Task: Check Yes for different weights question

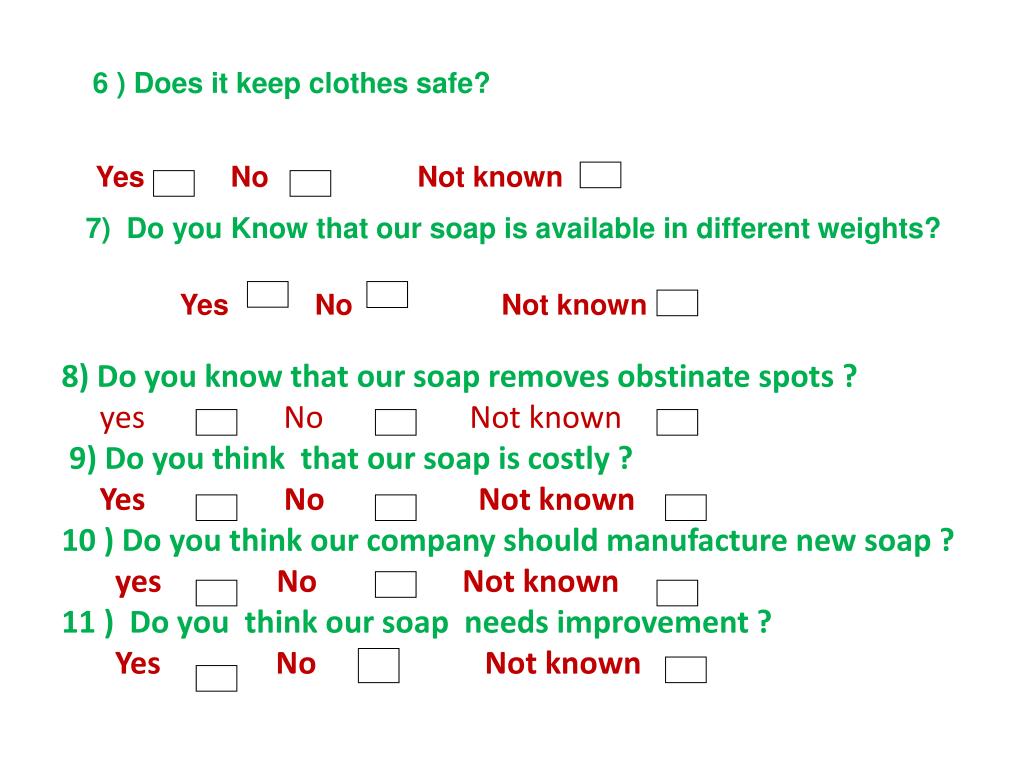Action: click(268, 294)
